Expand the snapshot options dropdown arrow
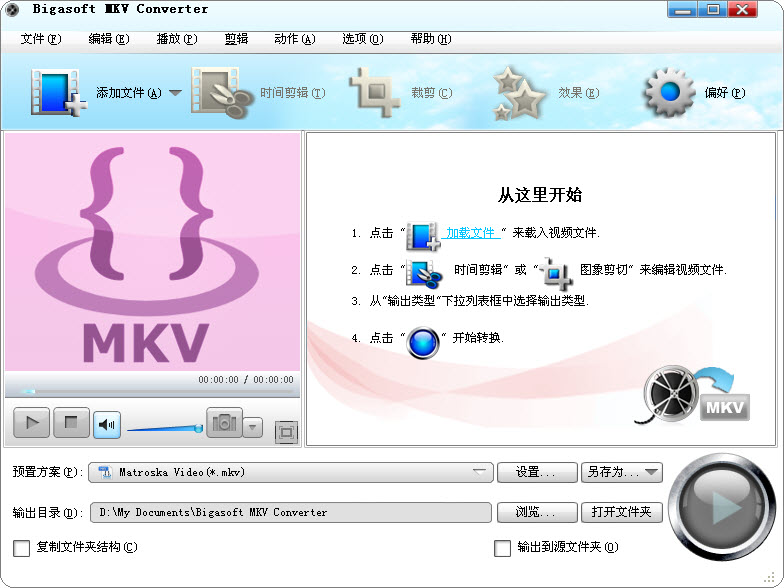This screenshot has height=588, width=784. (x=253, y=427)
